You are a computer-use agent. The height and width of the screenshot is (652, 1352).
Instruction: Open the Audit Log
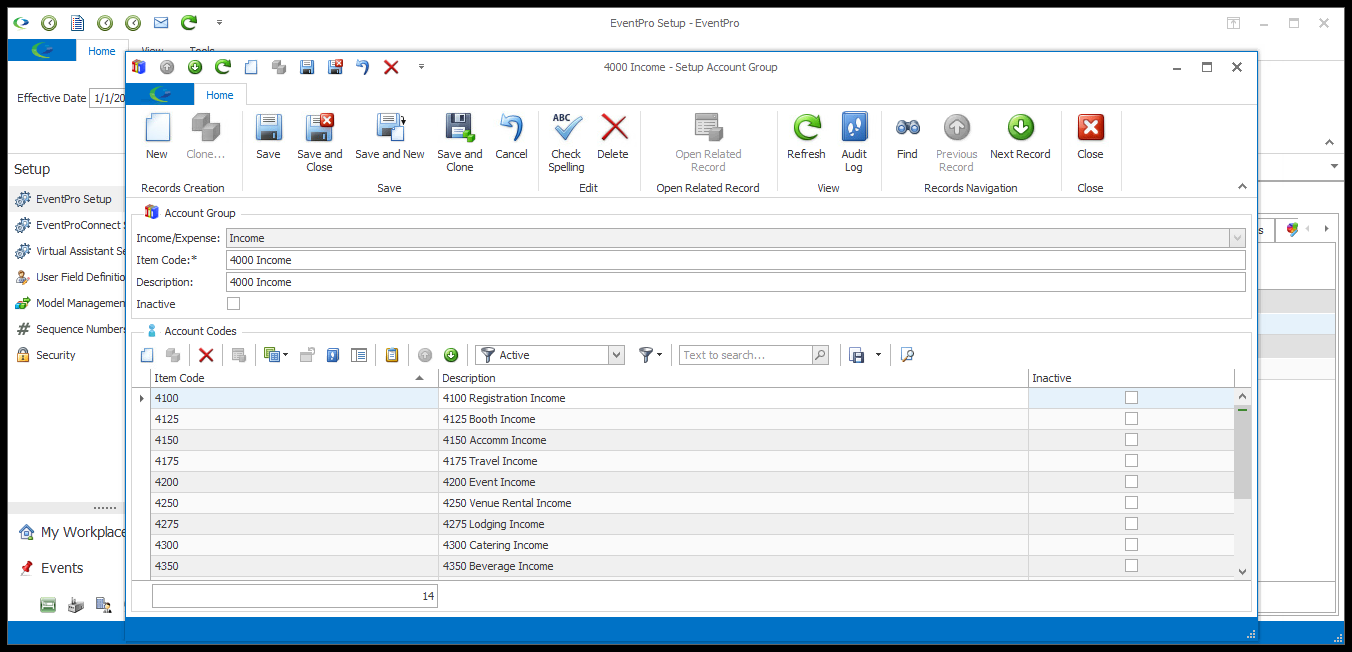point(854,141)
